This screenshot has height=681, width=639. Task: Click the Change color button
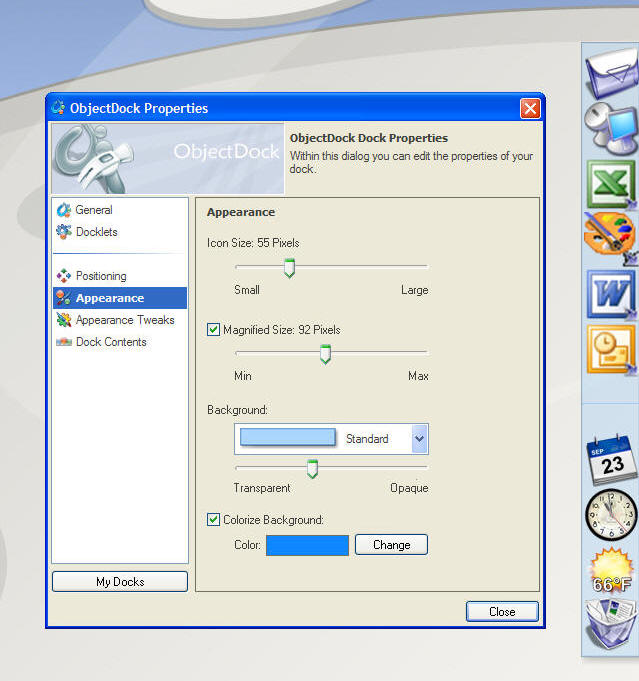(x=391, y=545)
